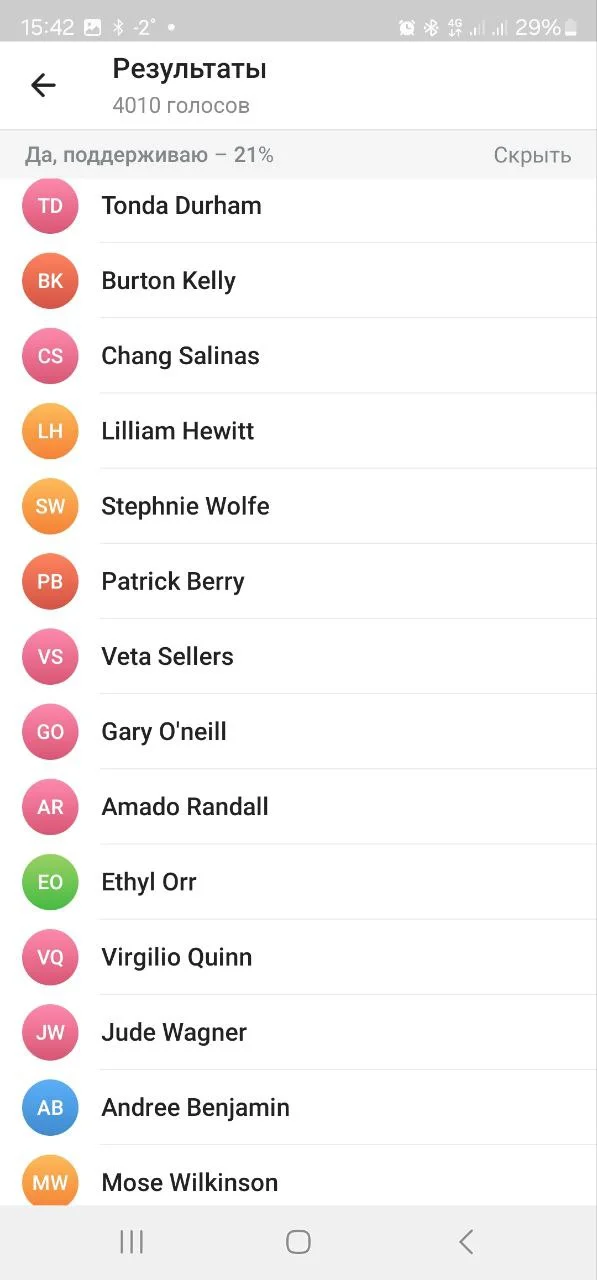Select the green EO avatar circle
597x1280 pixels.
(x=50, y=882)
